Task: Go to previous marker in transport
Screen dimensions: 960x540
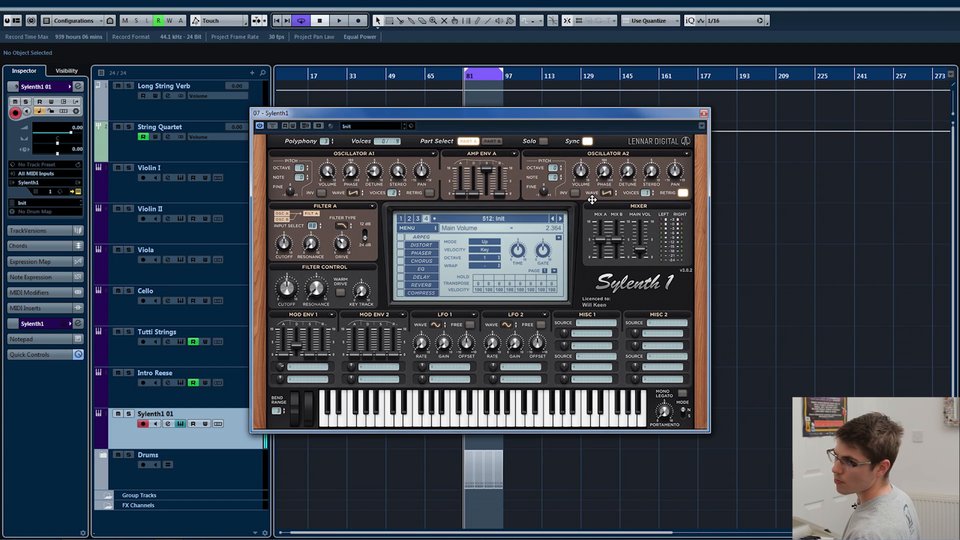Action: click(277, 20)
